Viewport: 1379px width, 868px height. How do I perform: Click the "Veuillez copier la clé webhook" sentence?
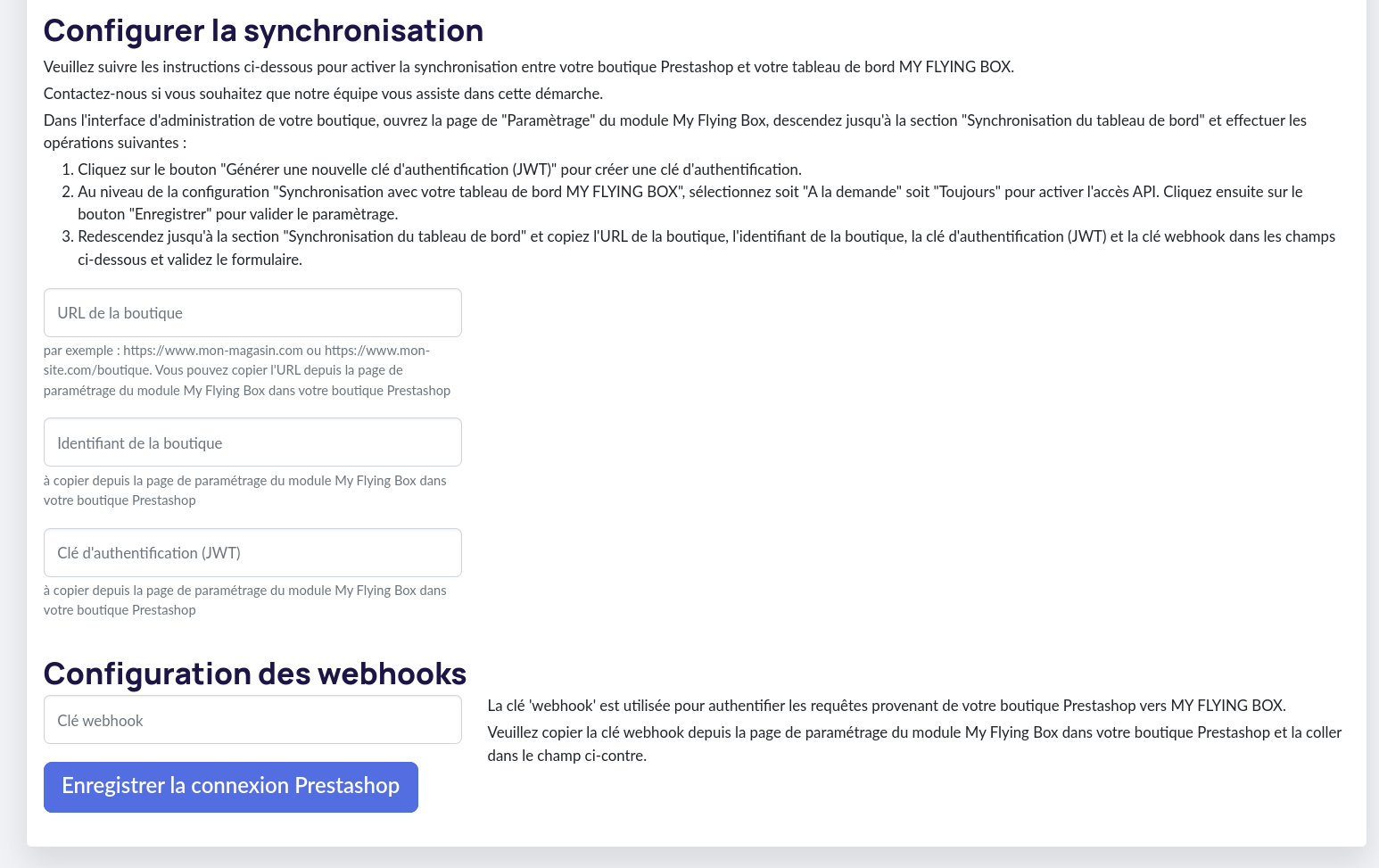click(913, 744)
